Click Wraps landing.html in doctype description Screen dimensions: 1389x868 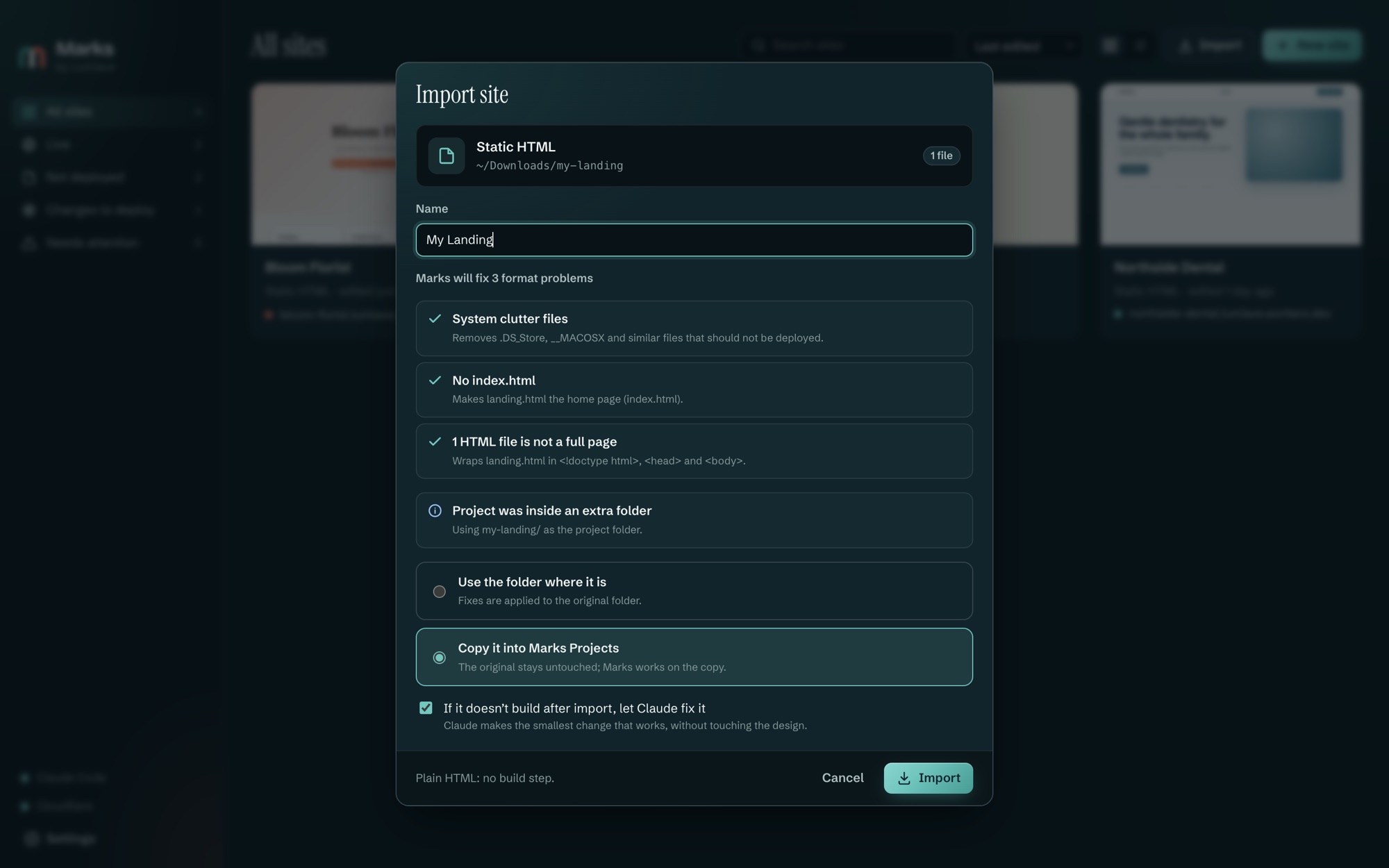(x=599, y=460)
